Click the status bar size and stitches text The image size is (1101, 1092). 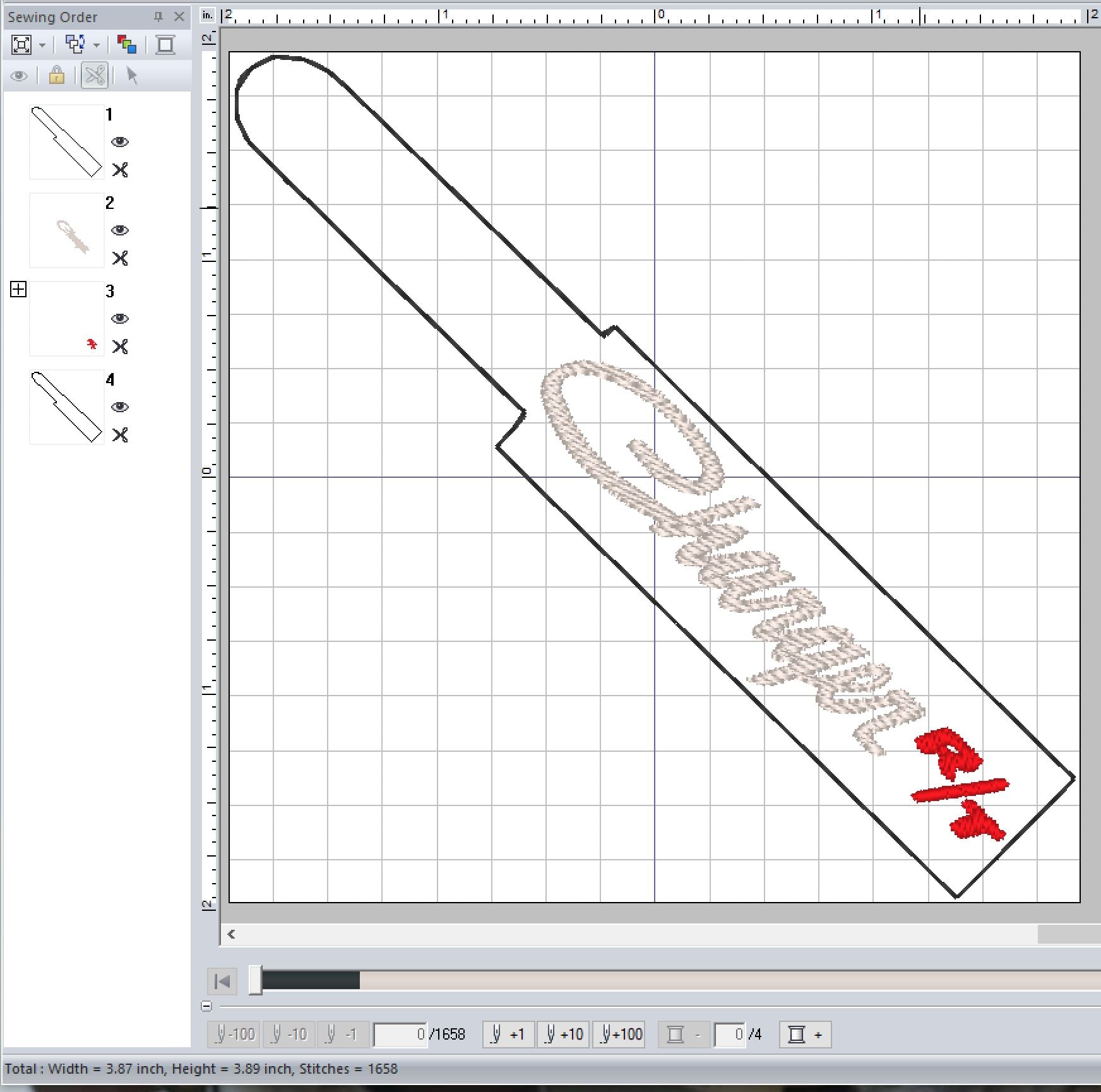(201, 1069)
